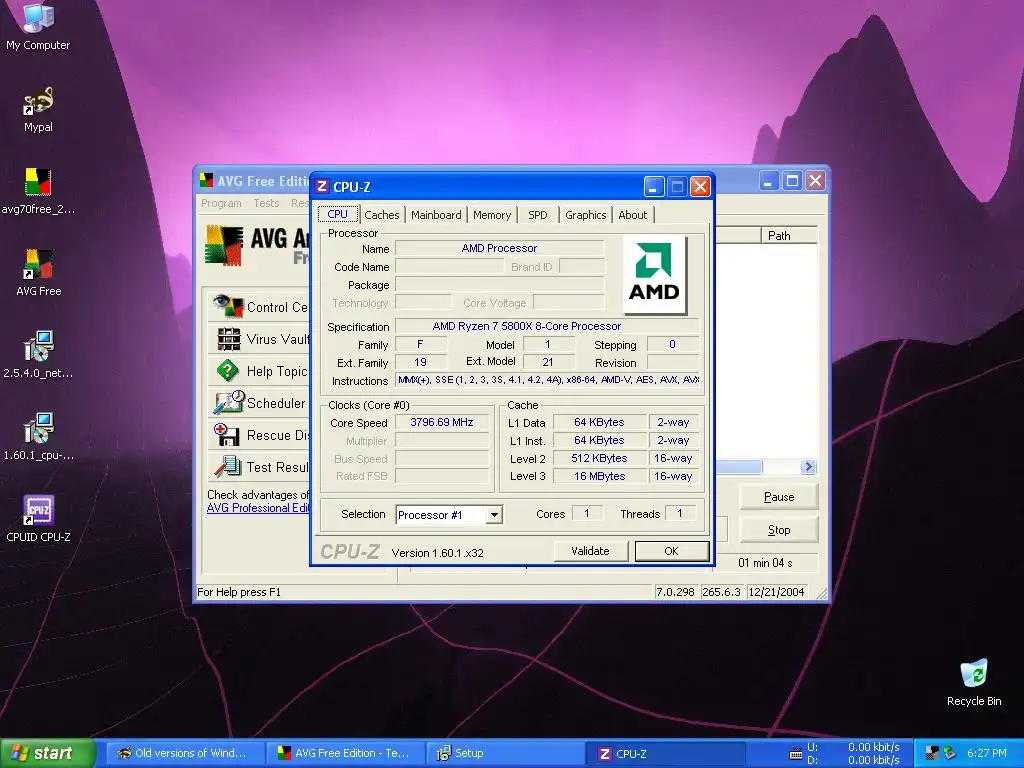Screen dimensions: 1024x768
Task: Select the CPU tab in CPU-Z
Action: click(x=338, y=214)
